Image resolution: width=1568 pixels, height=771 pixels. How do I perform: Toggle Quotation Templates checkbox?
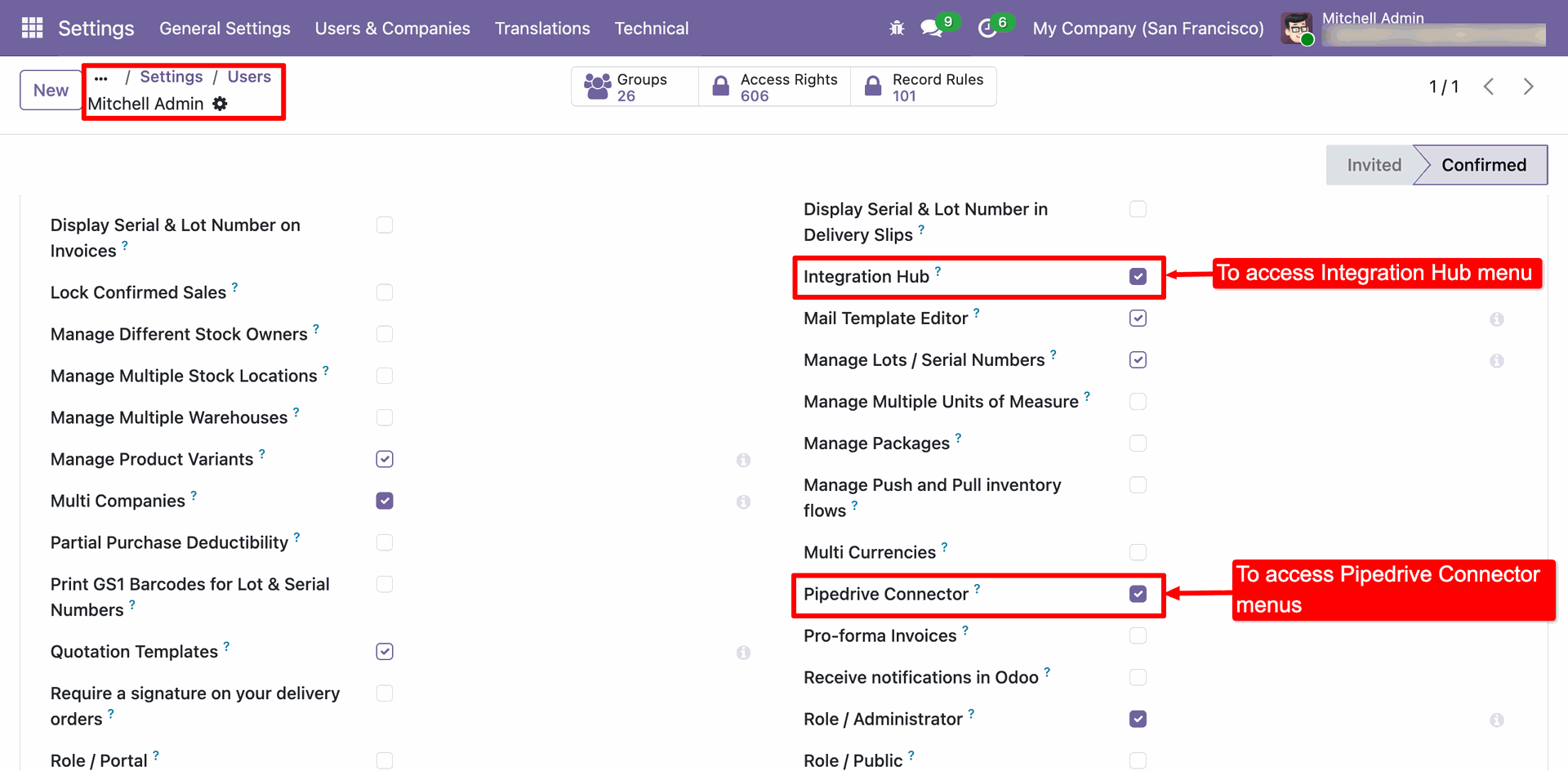click(385, 651)
